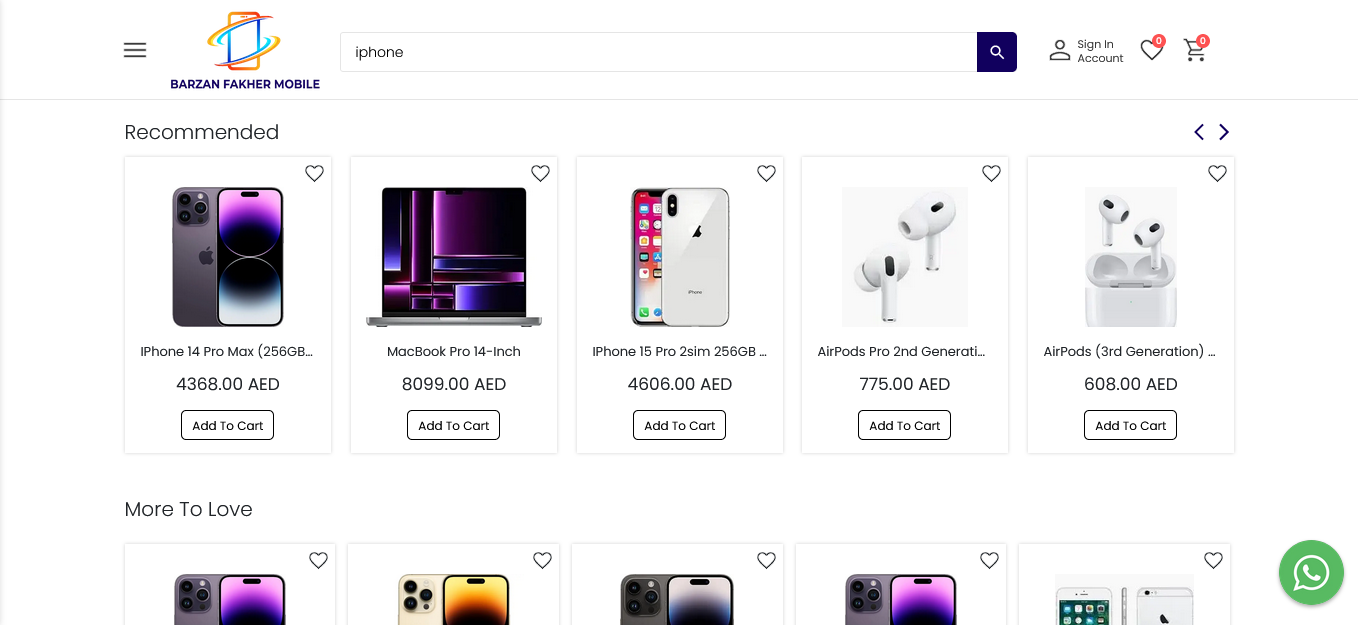Add iPhone 14 Pro Max to cart
The image size is (1358, 625).
[x=227, y=425]
